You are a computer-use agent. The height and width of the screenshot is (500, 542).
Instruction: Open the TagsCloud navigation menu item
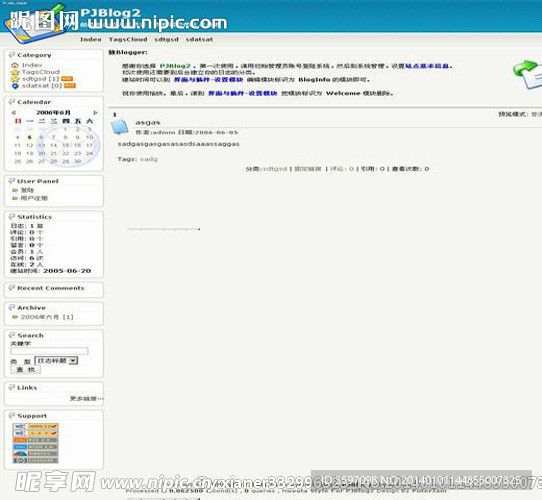(x=128, y=39)
